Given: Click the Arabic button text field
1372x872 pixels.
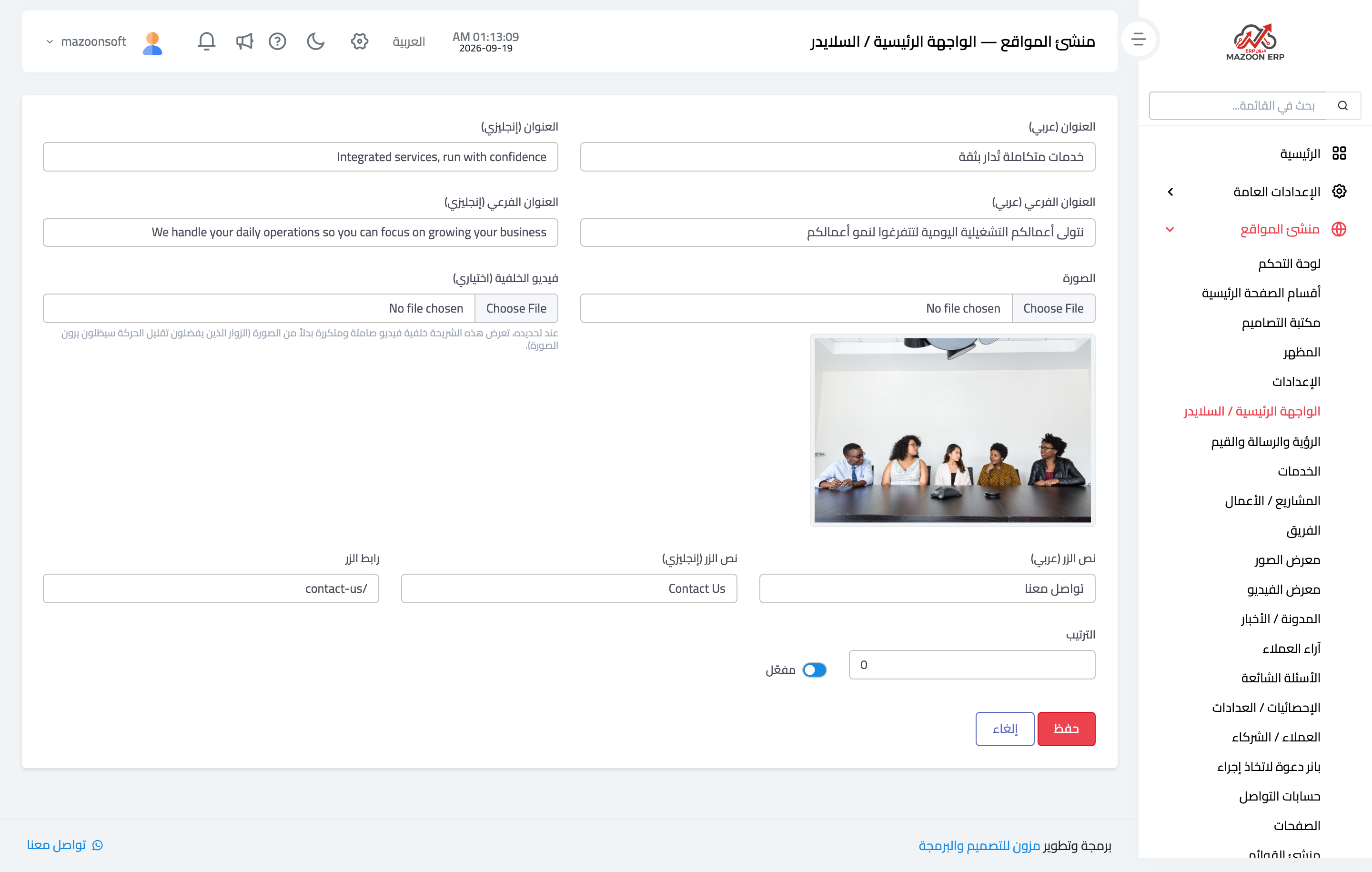Looking at the screenshot, I should click(x=927, y=589).
